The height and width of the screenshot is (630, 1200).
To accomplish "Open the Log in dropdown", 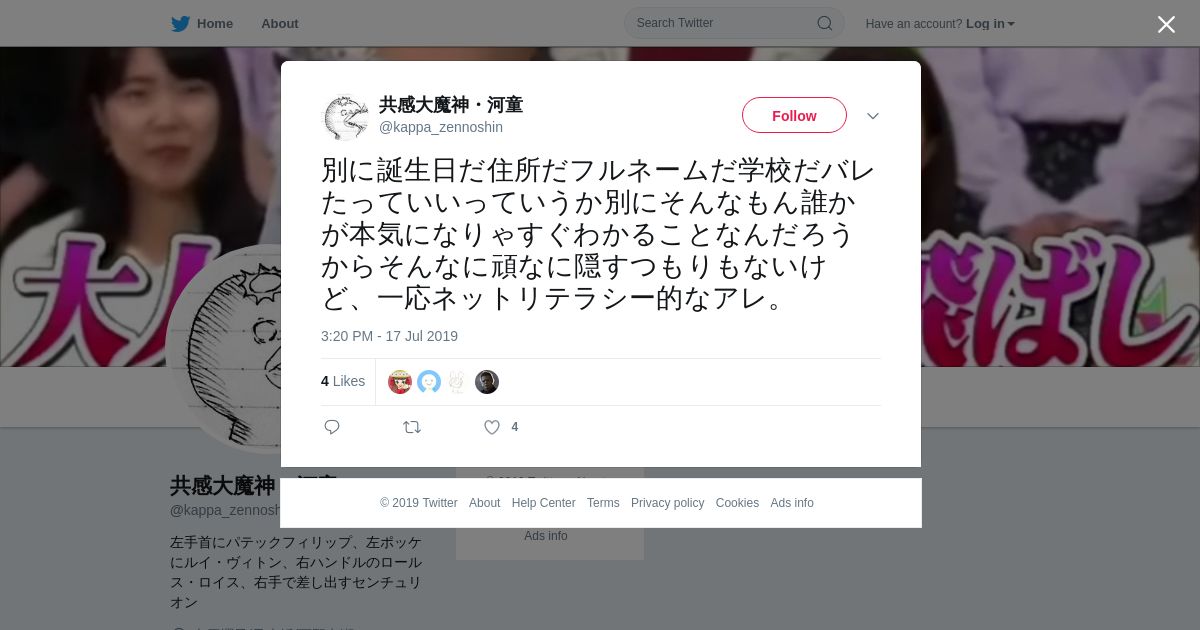I will (x=990, y=24).
